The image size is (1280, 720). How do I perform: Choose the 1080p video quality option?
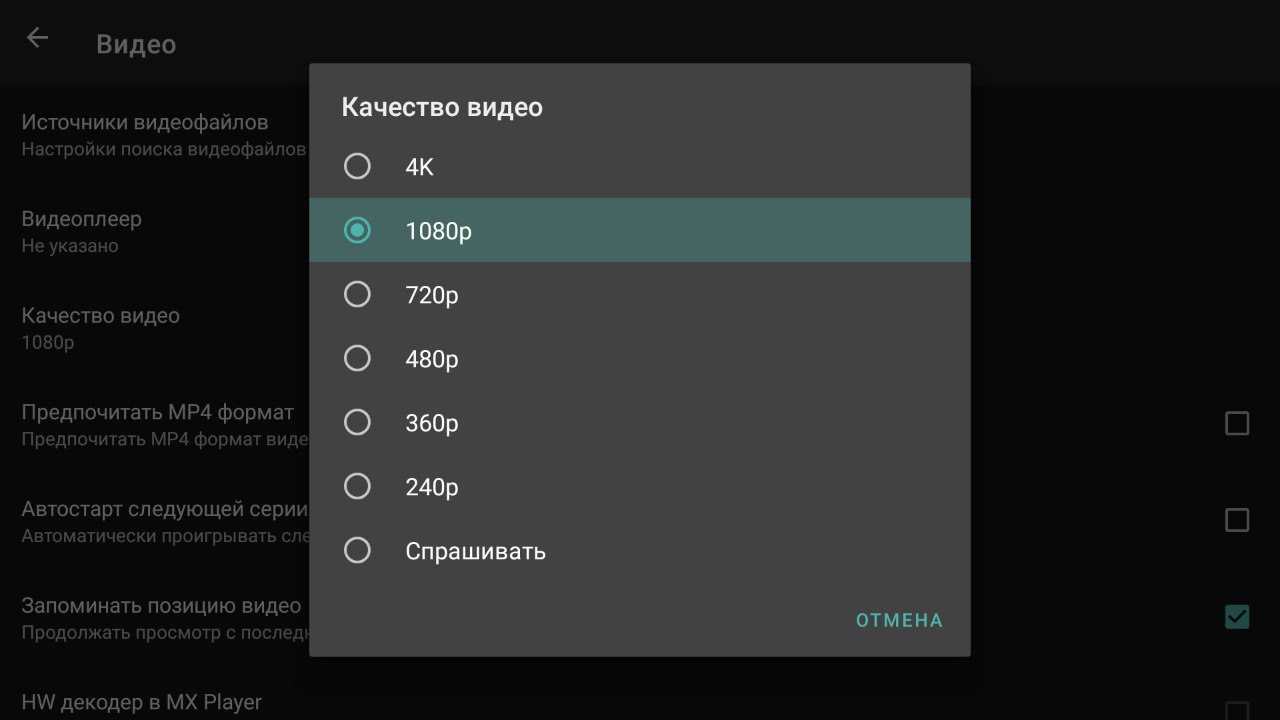[x=639, y=230]
